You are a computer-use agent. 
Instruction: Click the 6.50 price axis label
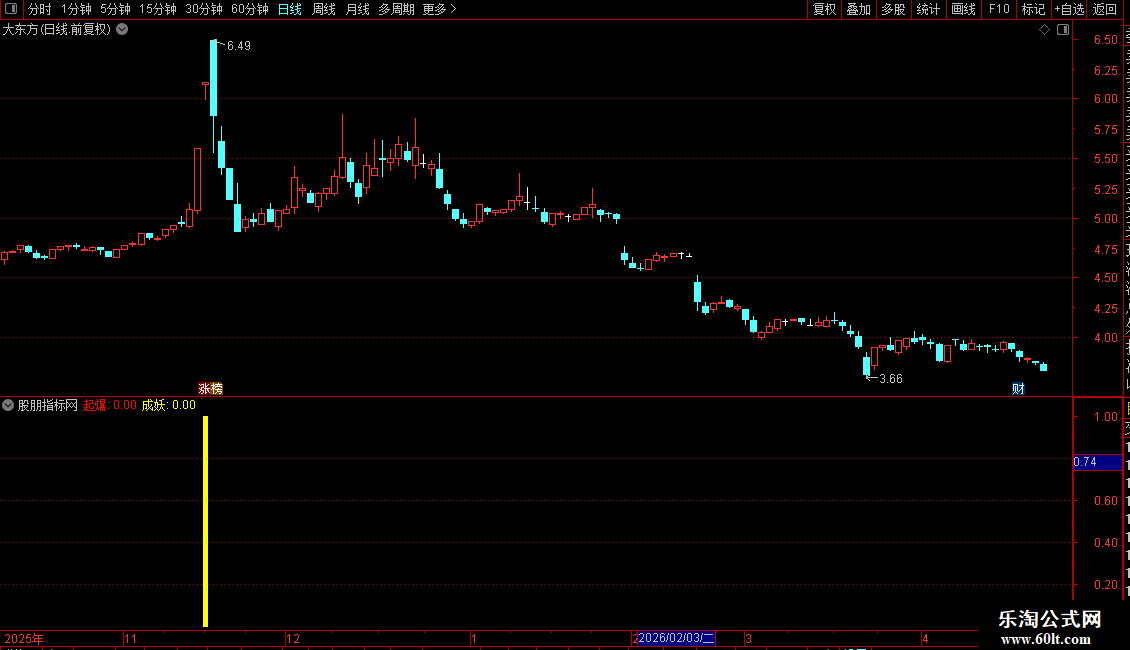[x=1105, y=40]
